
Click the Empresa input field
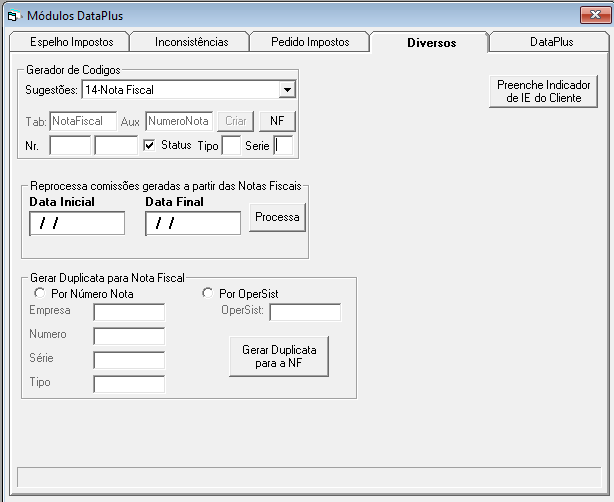tap(129, 312)
